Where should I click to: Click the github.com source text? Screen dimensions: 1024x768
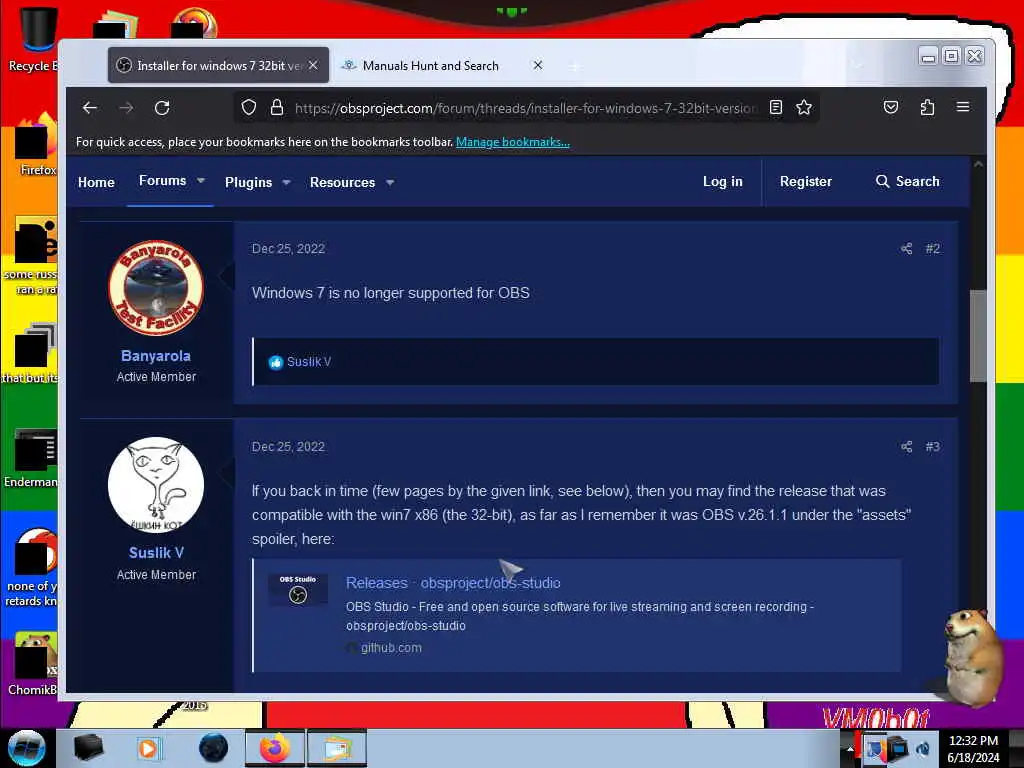coord(391,648)
